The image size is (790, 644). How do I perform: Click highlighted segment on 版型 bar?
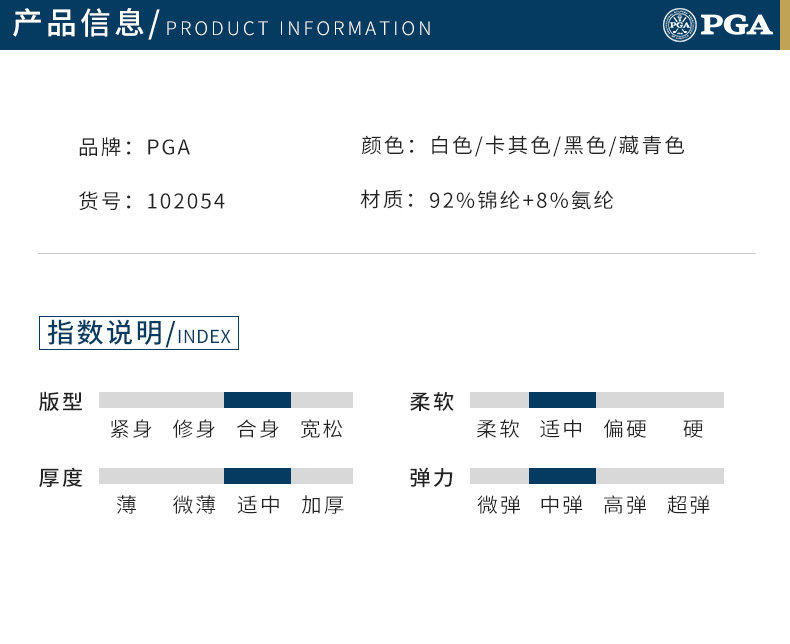click(257, 400)
